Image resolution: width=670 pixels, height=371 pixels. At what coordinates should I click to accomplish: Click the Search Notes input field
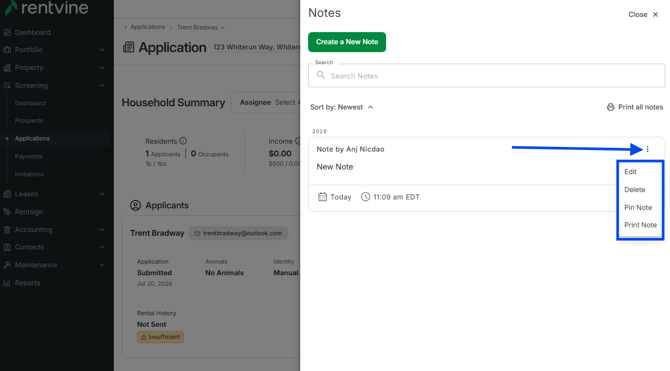[487, 76]
